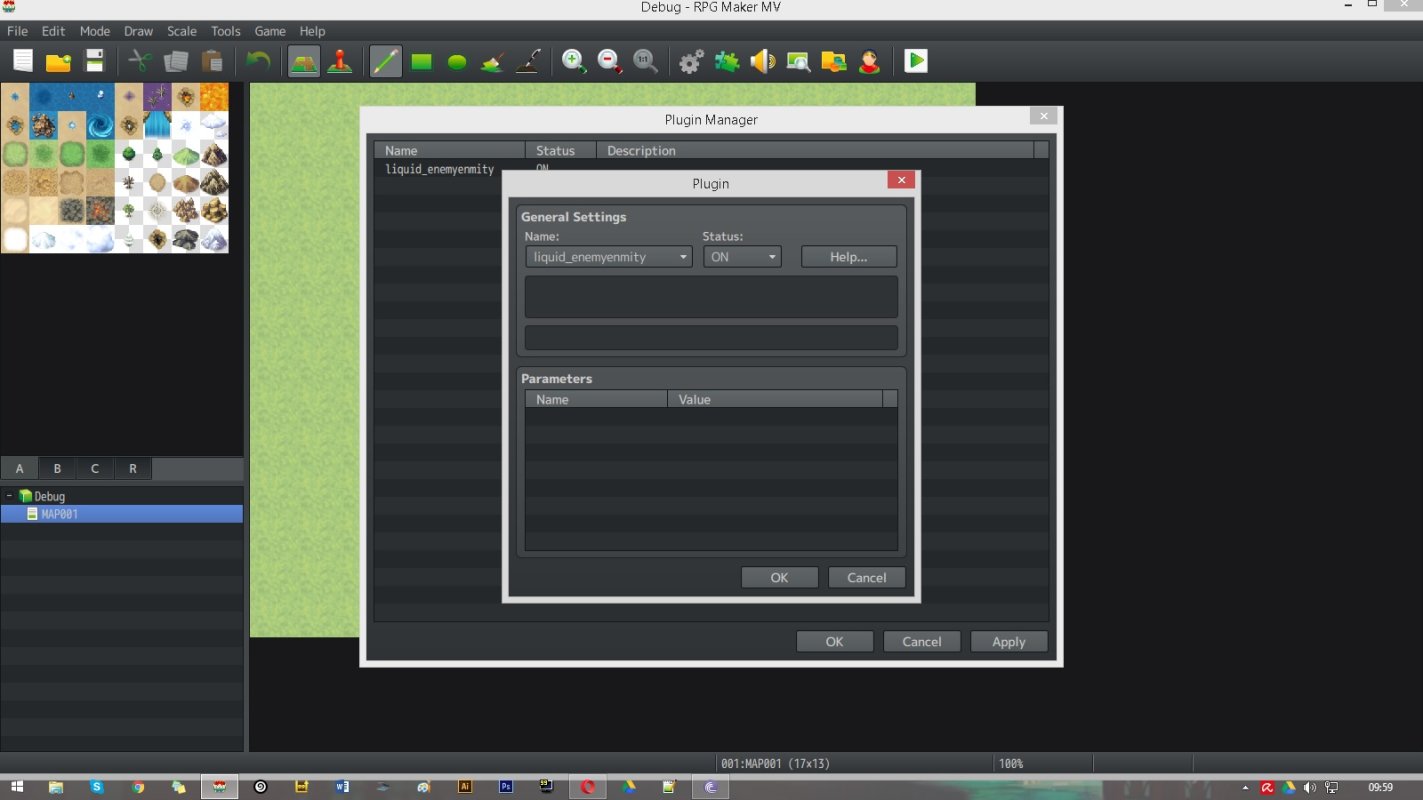Viewport: 1423px width, 800px height.
Task: Click Cancel in the Plugin Manager window
Action: coord(922,642)
